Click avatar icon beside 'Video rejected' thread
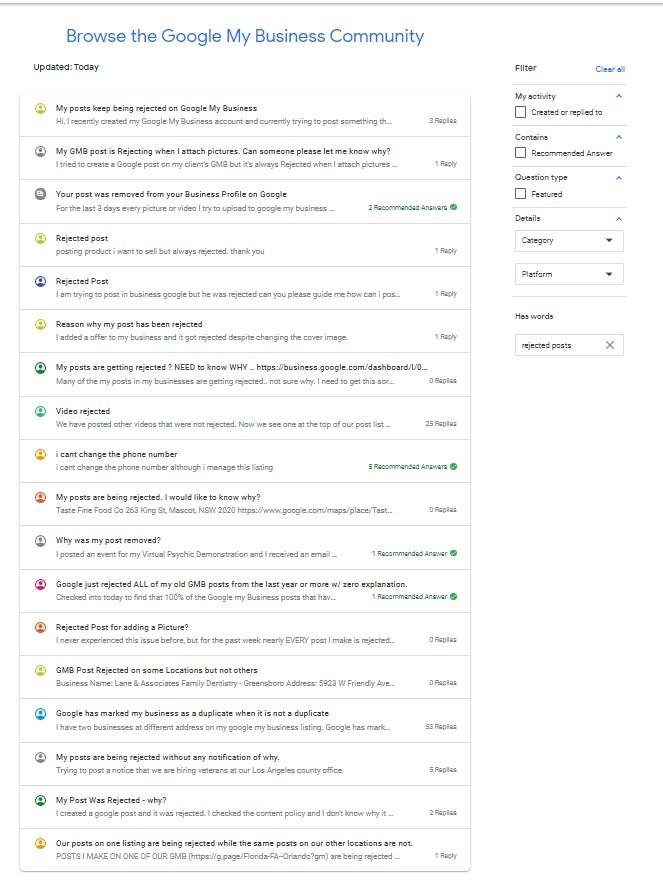The height and width of the screenshot is (882, 663). 40,412
